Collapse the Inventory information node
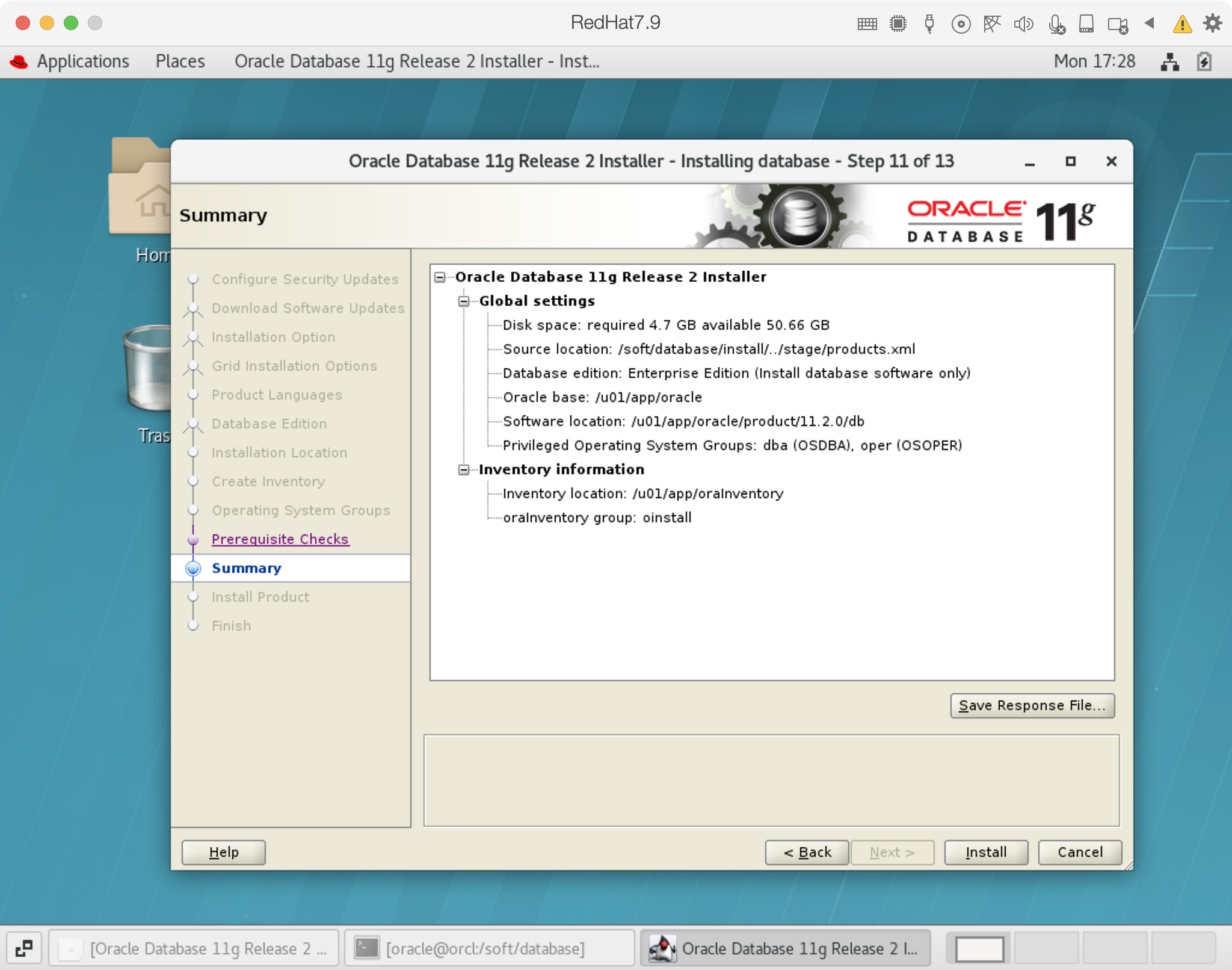The image size is (1232, 970). tap(464, 469)
